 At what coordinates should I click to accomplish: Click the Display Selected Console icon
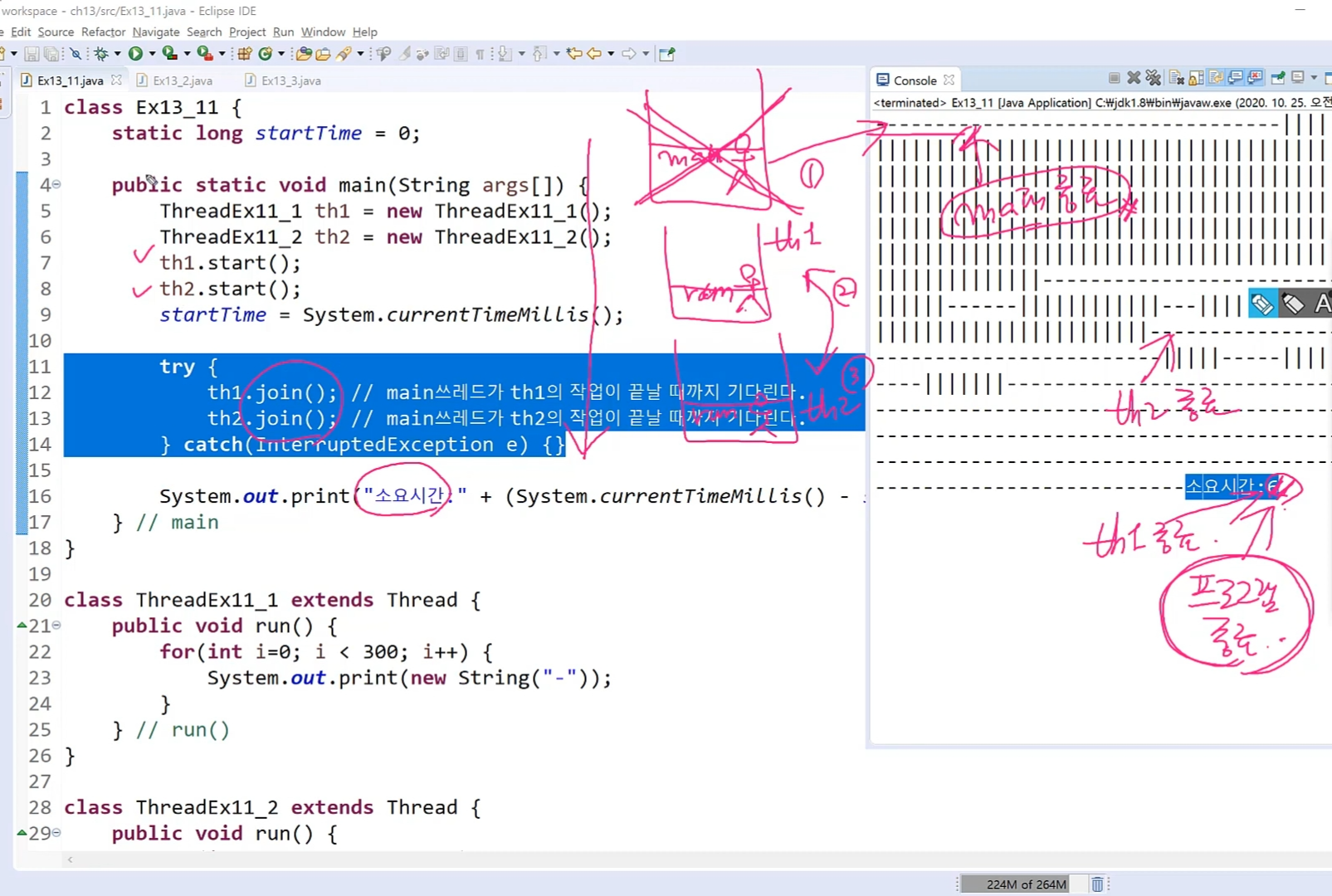click(1298, 77)
